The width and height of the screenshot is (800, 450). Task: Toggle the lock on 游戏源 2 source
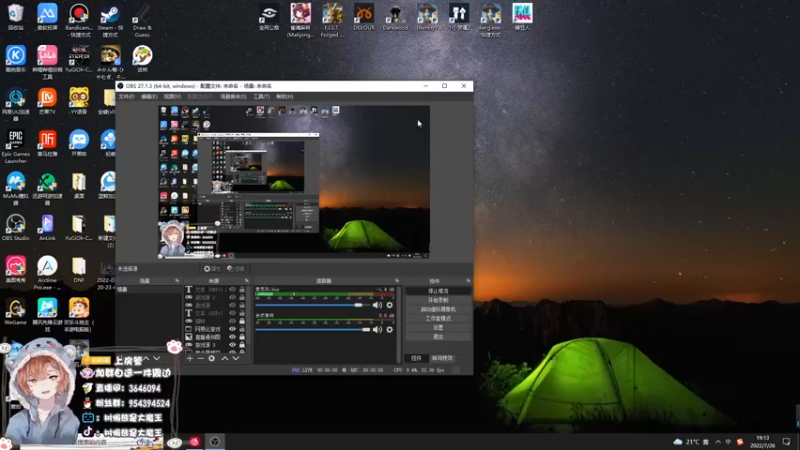click(242, 297)
